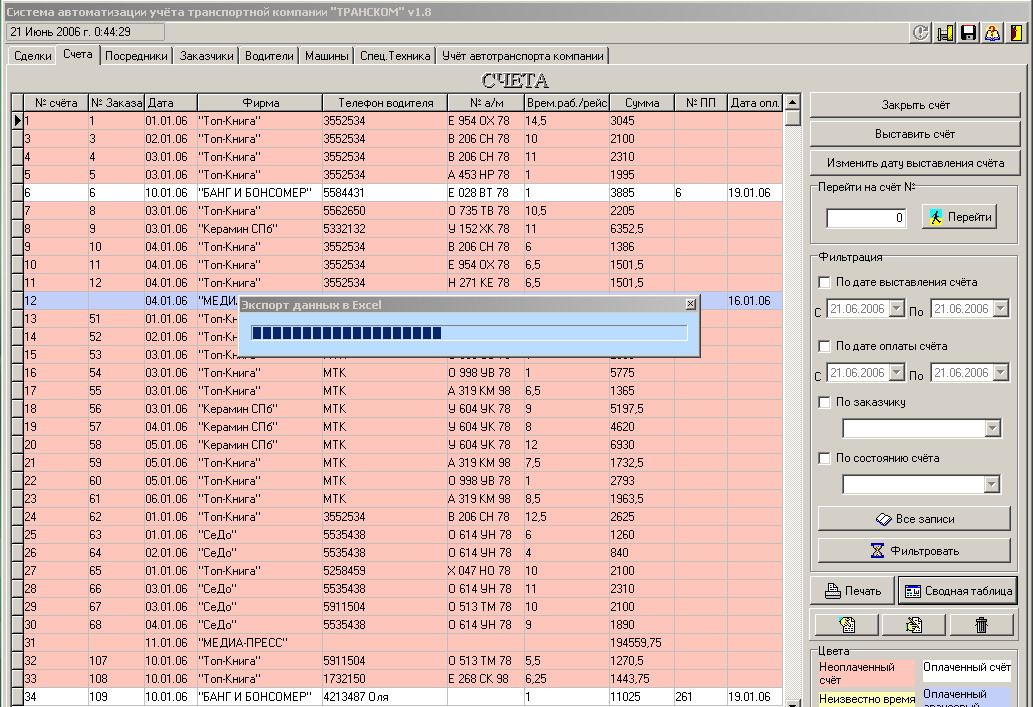Switch to the "Водители" tab
The width and height of the screenshot is (1033, 707).
click(269, 57)
